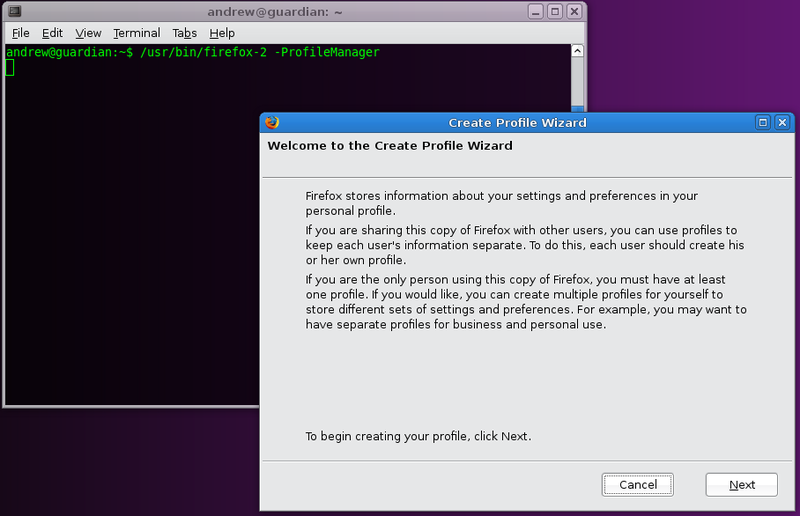The width and height of the screenshot is (800, 516).
Task: Click the terminal window menu icon
Action: (15, 11)
